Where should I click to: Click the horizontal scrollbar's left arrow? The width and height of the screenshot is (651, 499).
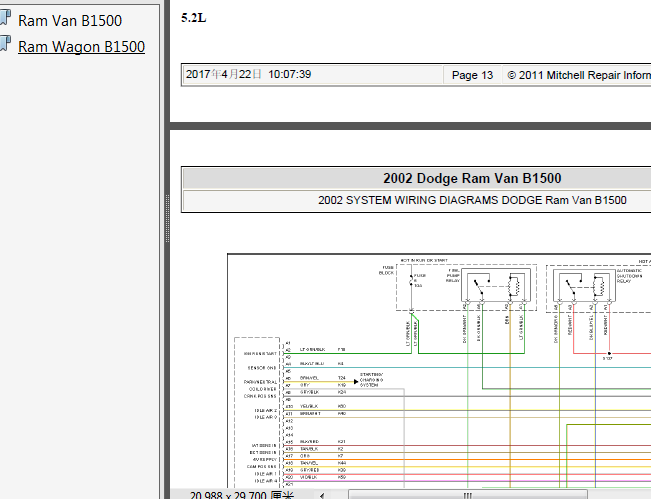tap(322, 495)
